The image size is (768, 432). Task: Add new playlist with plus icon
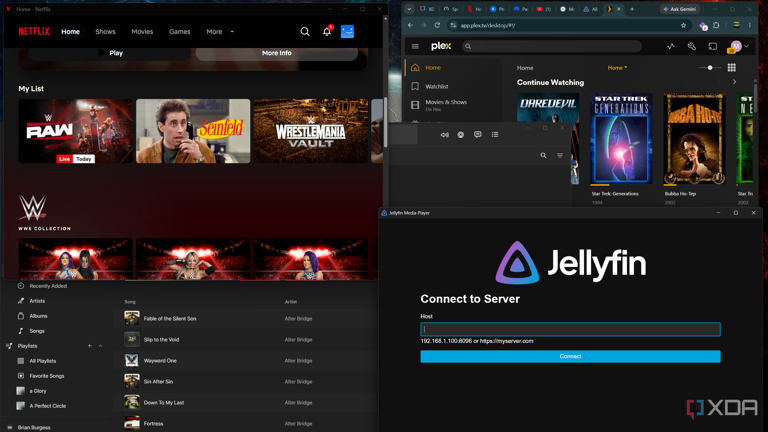coord(89,346)
